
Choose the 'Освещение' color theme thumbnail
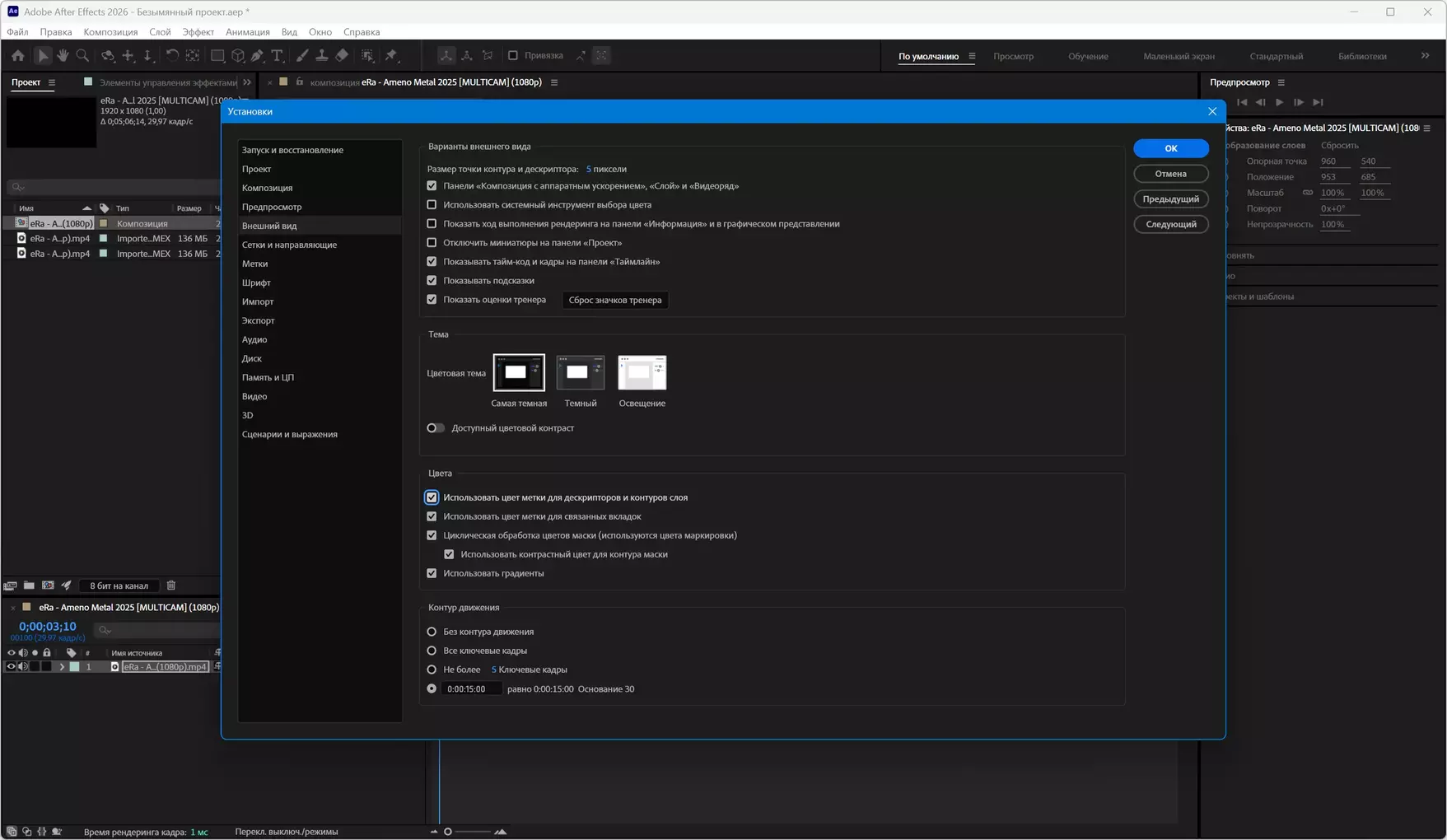[x=642, y=373]
